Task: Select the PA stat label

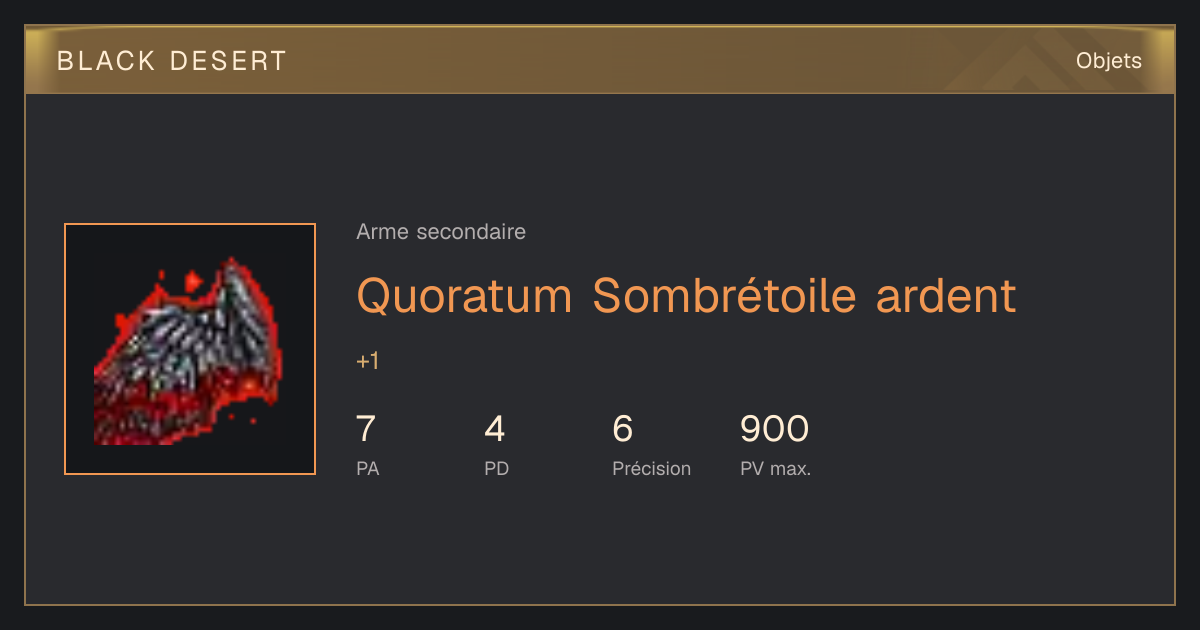Action: click(x=367, y=468)
